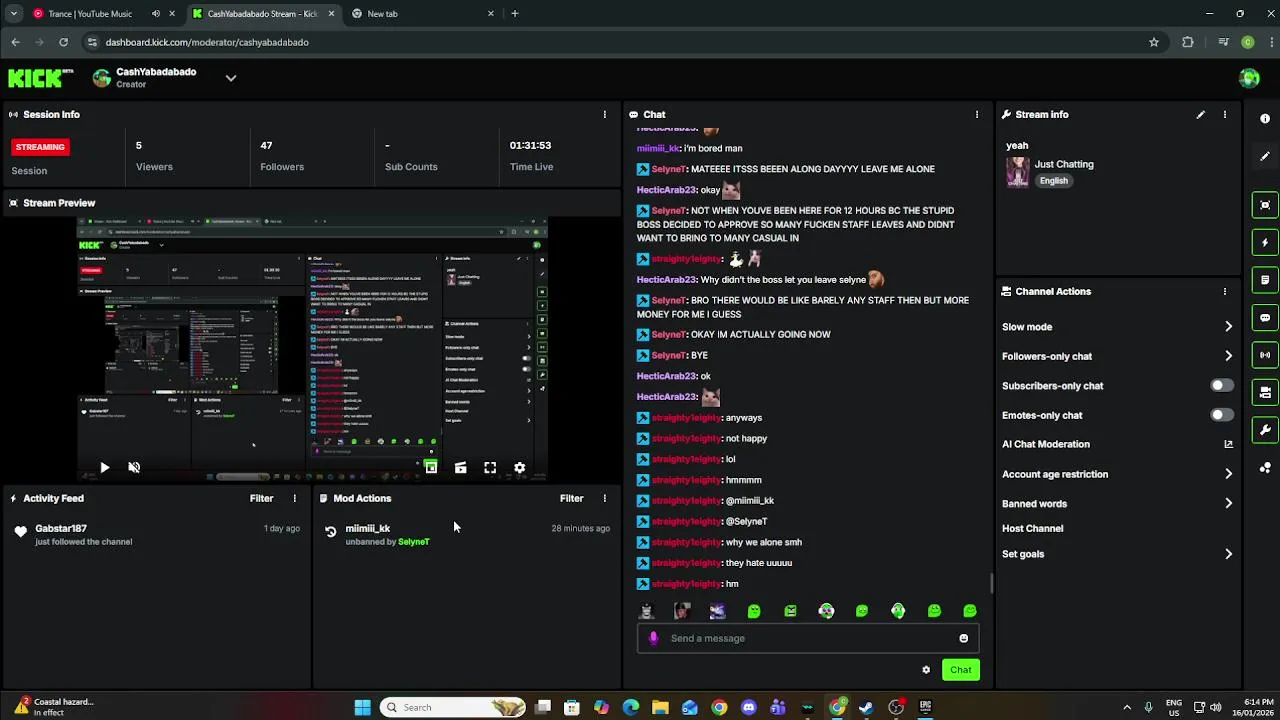Open a new browser tab
The height and width of the screenshot is (720, 1280).
coord(515,14)
